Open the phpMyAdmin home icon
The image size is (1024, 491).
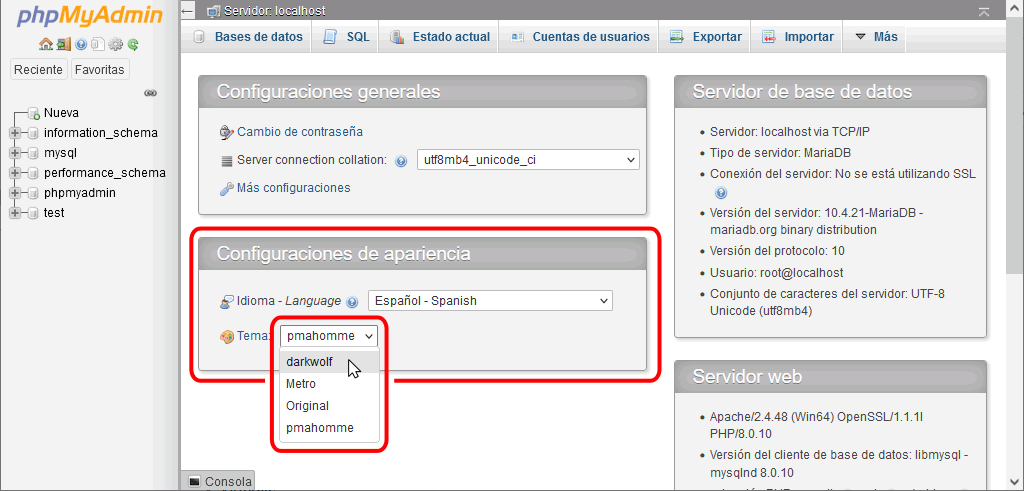tap(45, 44)
